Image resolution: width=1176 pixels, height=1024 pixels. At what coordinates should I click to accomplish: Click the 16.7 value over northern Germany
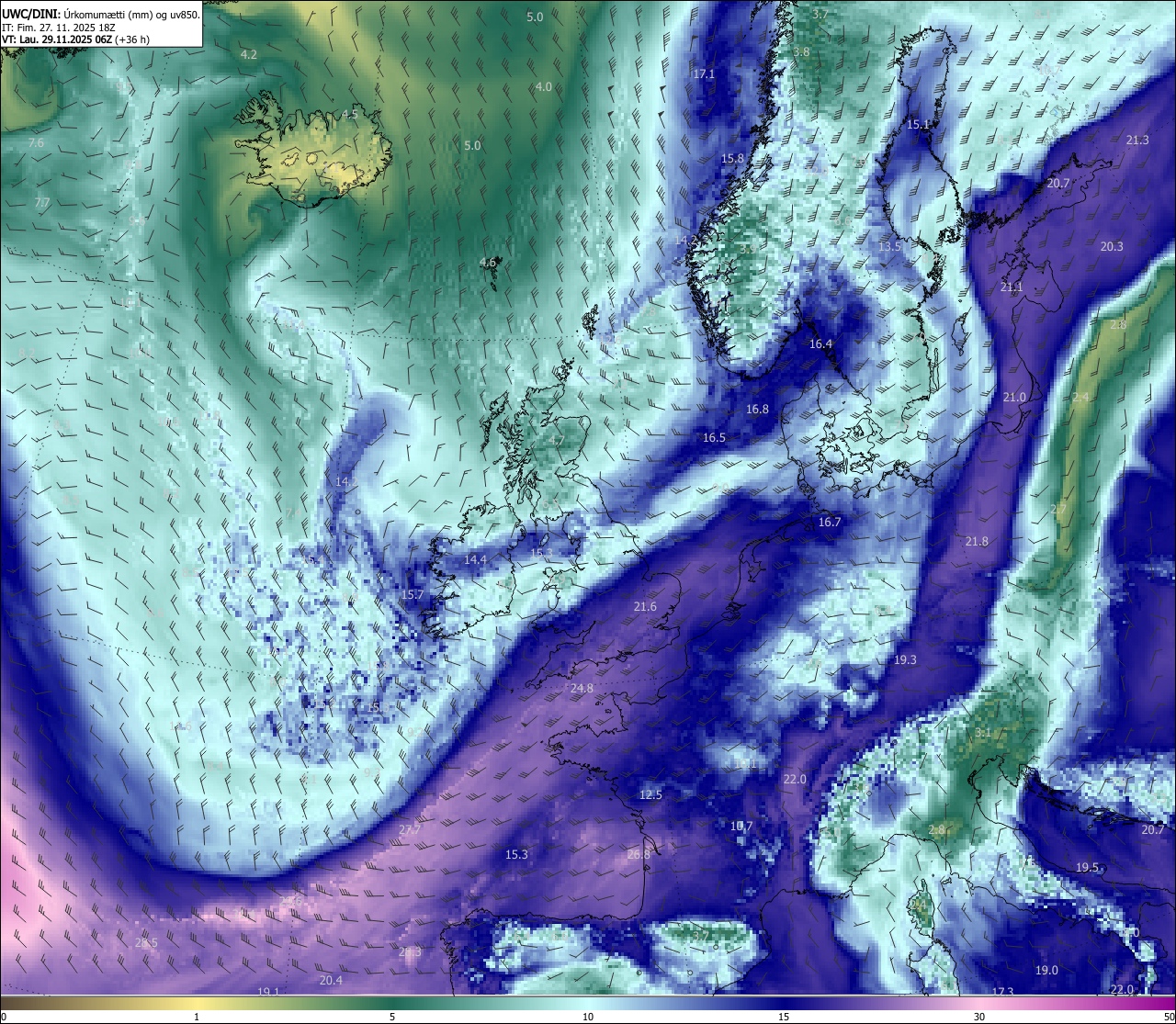(x=830, y=522)
